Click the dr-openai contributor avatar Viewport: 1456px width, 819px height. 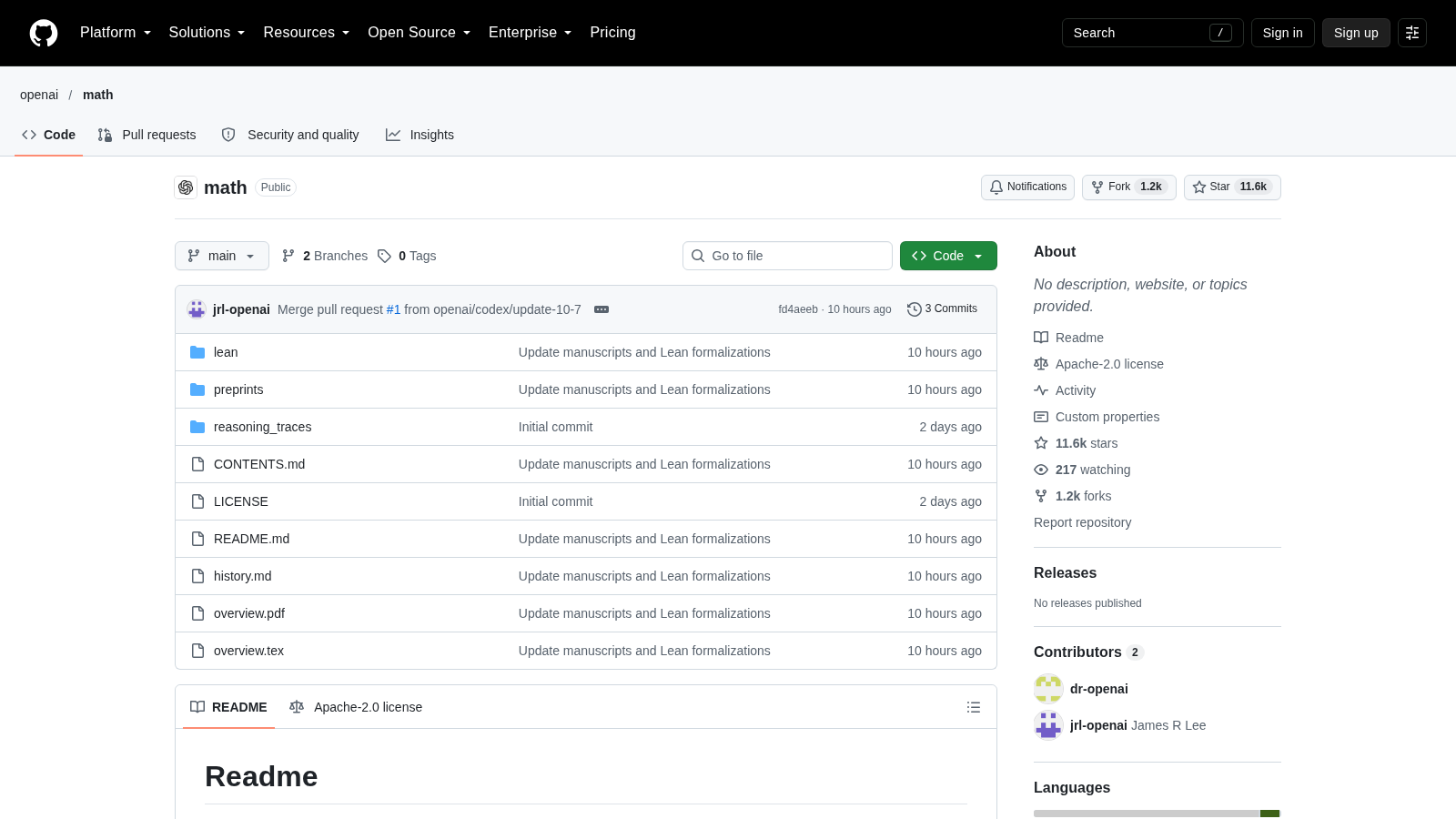coord(1048,689)
